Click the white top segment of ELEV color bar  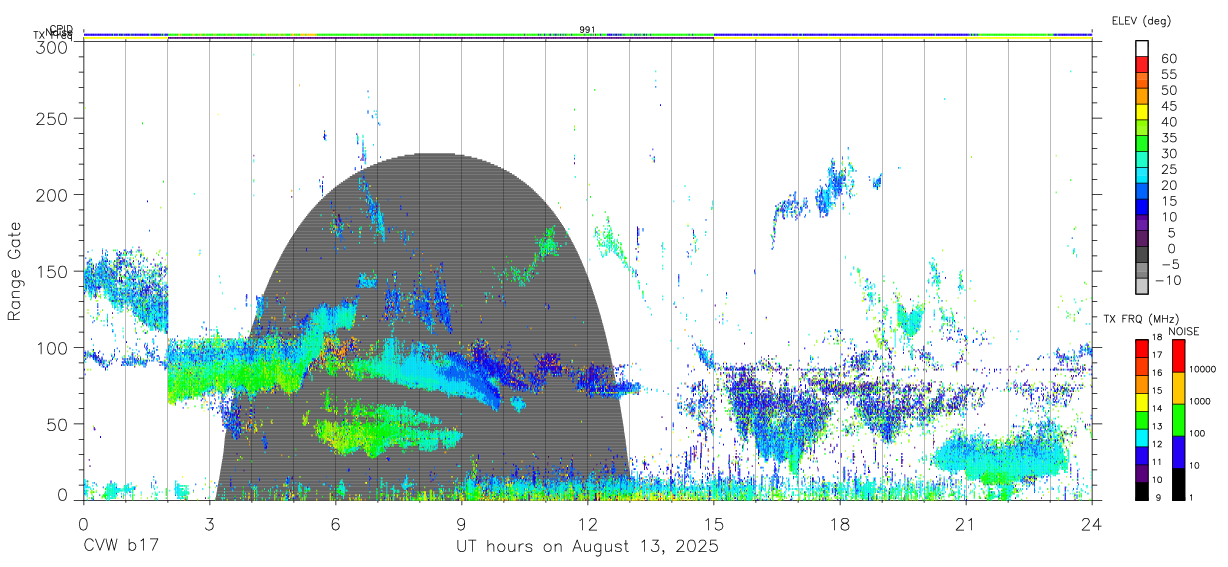click(x=1142, y=48)
